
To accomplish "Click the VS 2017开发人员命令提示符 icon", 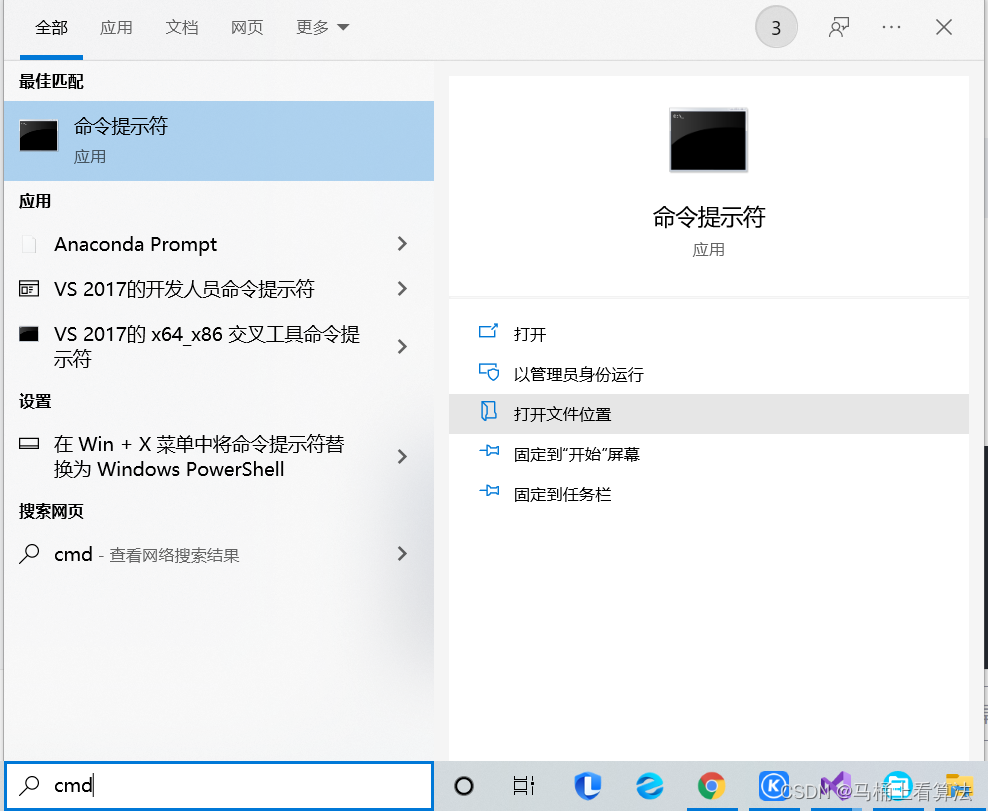I will [x=29, y=289].
